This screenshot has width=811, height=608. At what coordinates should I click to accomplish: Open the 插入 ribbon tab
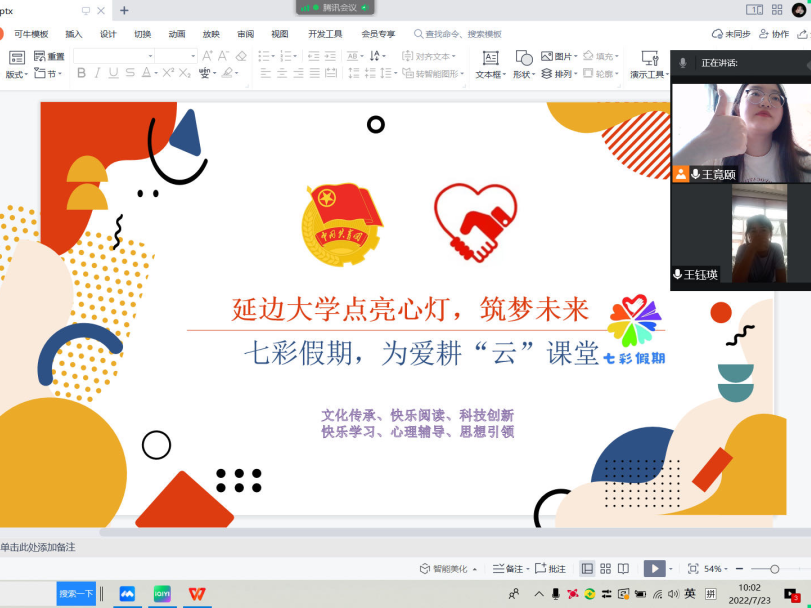click(73, 34)
